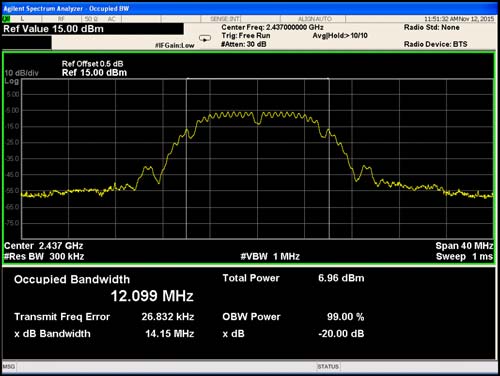Click the Center 2.437 GHz label below graph
Image resolution: width=500 pixels, height=376 pixels.
44,246
